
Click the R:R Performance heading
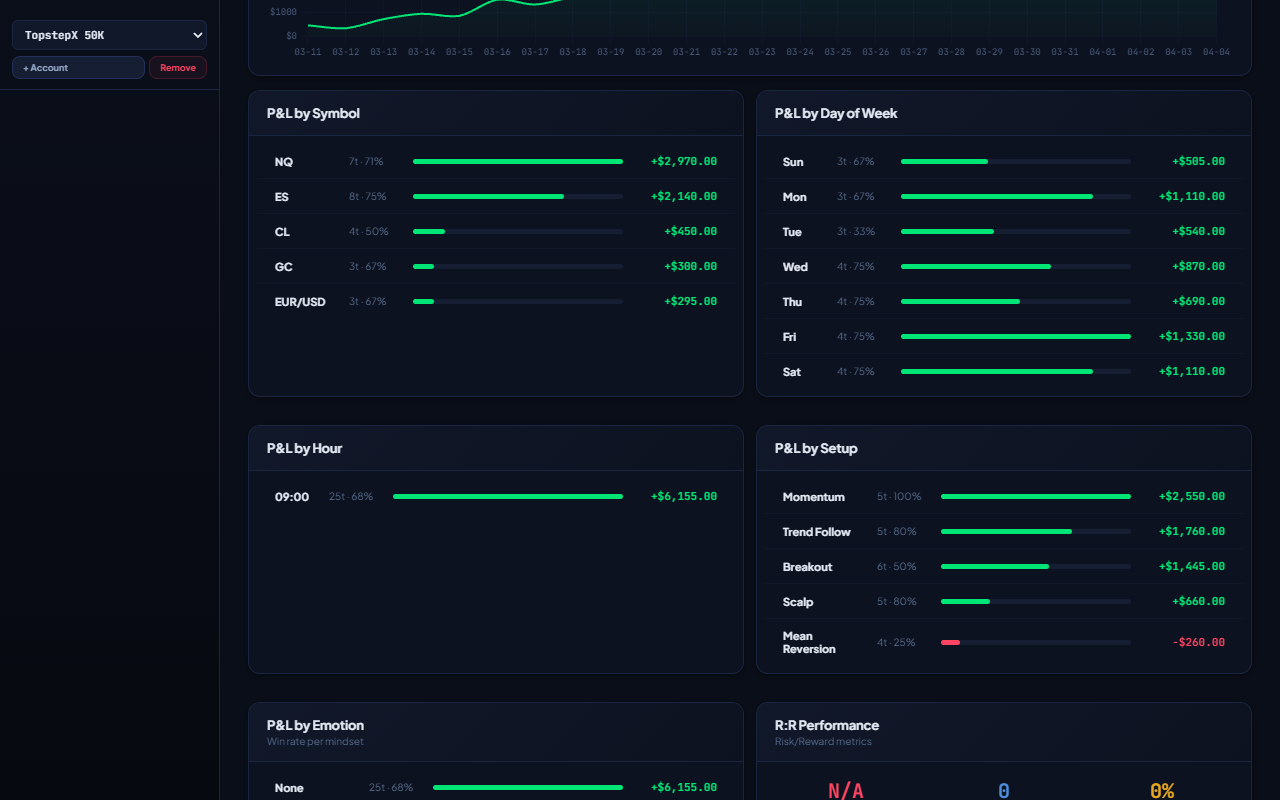coord(827,725)
